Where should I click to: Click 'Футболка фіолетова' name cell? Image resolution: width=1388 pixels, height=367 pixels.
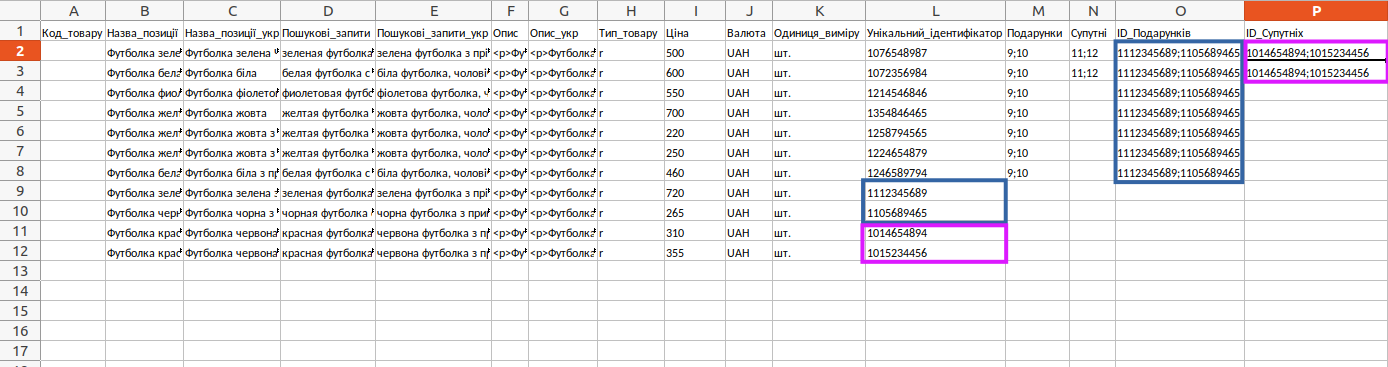click(x=231, y=92)
